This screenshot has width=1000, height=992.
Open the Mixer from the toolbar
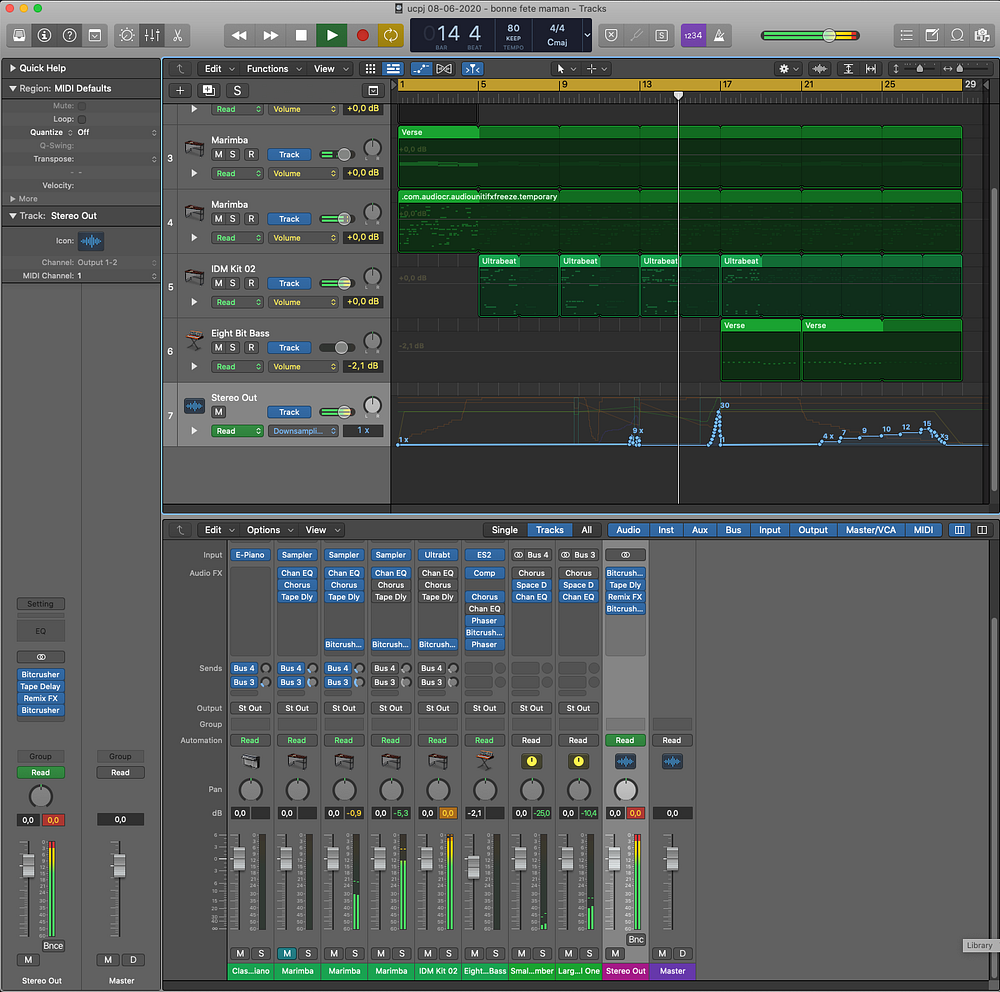coord(152,35)
